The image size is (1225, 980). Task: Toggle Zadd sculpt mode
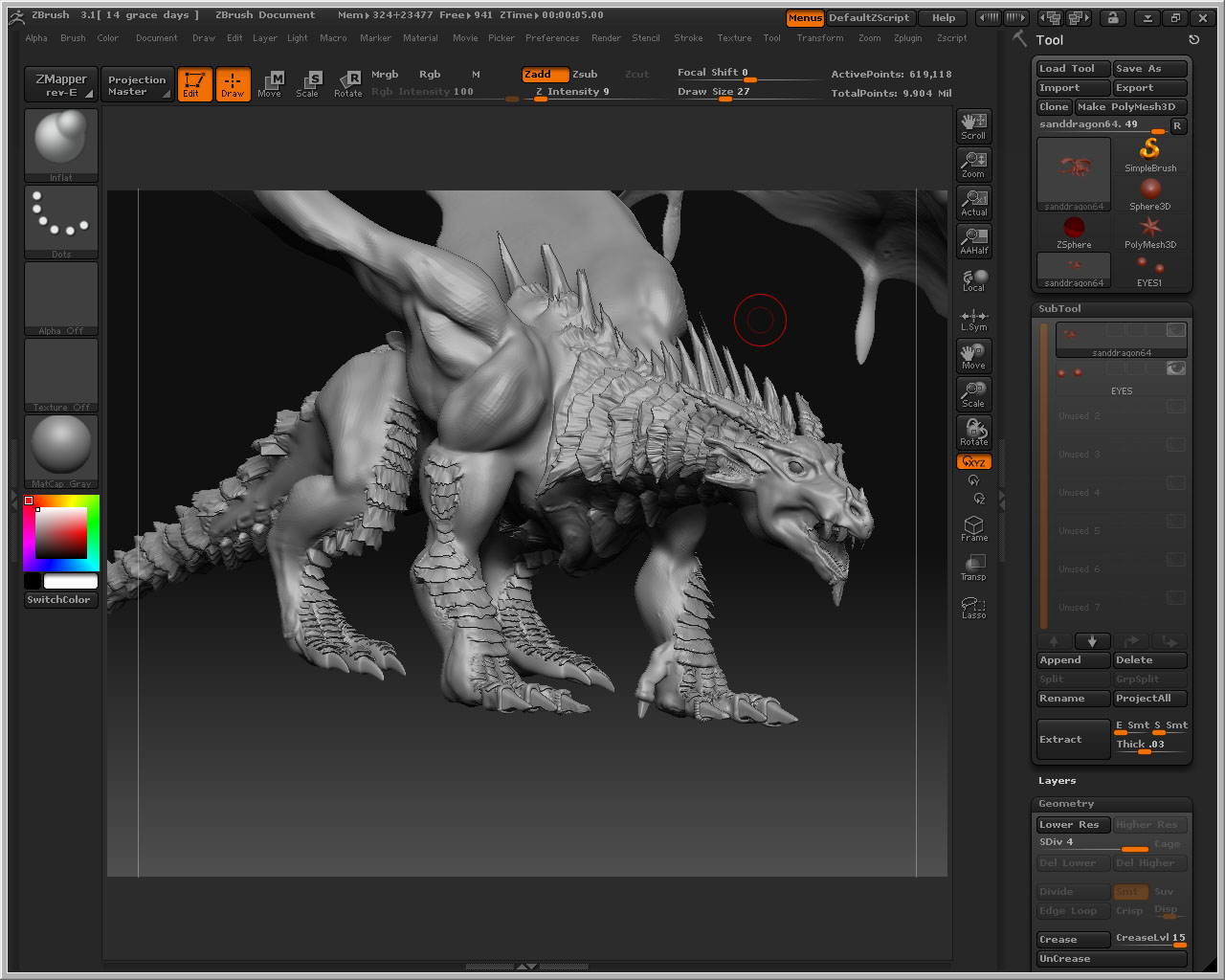[x=546, y=75]
